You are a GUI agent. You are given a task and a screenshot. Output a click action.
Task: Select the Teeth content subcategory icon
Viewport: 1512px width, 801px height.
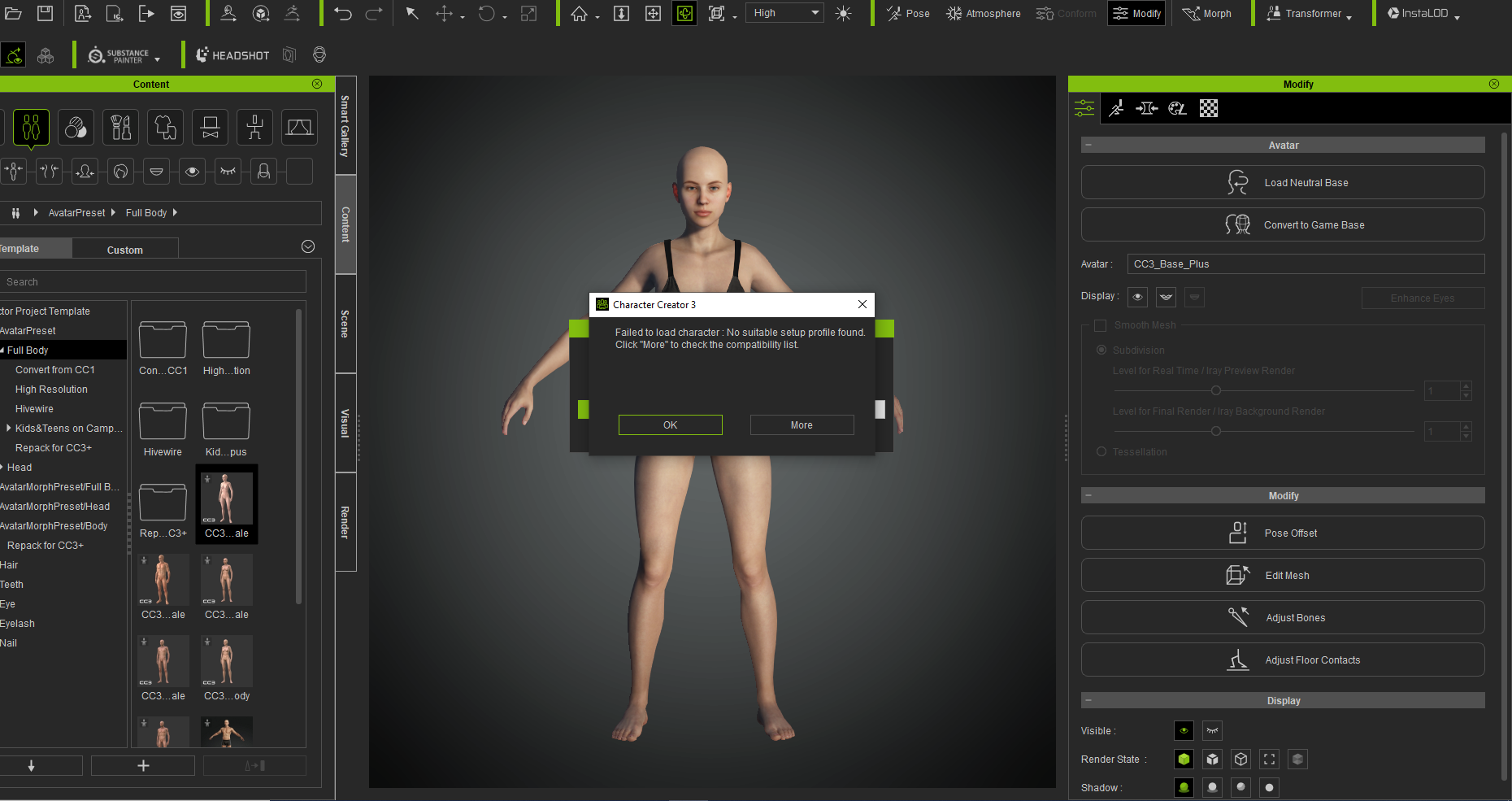[x=157, y=171]
